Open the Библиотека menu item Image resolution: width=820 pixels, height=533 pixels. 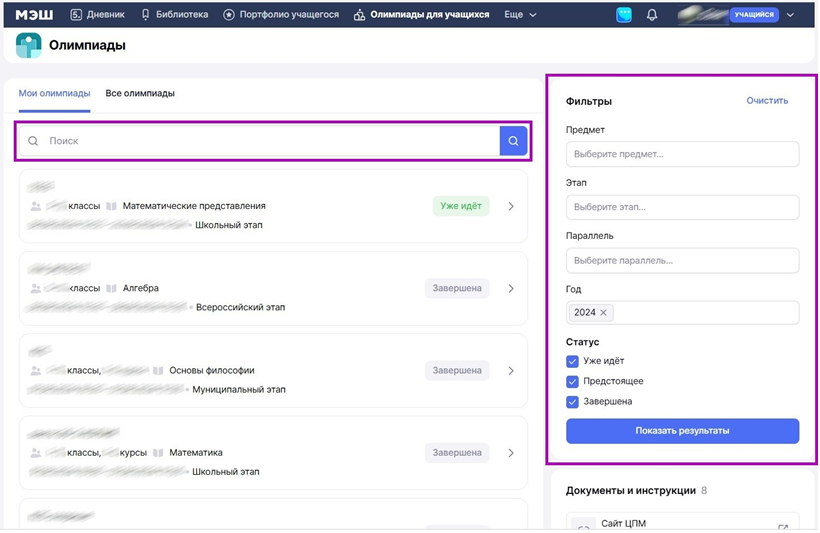tap(174, 15)
